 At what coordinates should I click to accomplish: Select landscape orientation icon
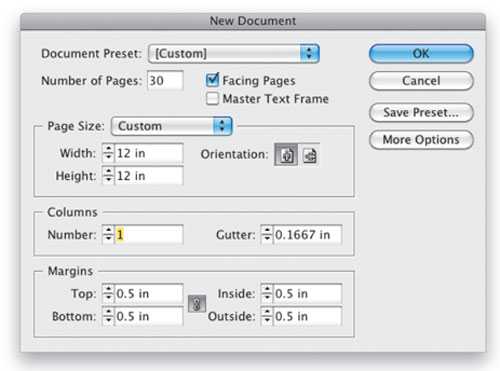point(310,155)
